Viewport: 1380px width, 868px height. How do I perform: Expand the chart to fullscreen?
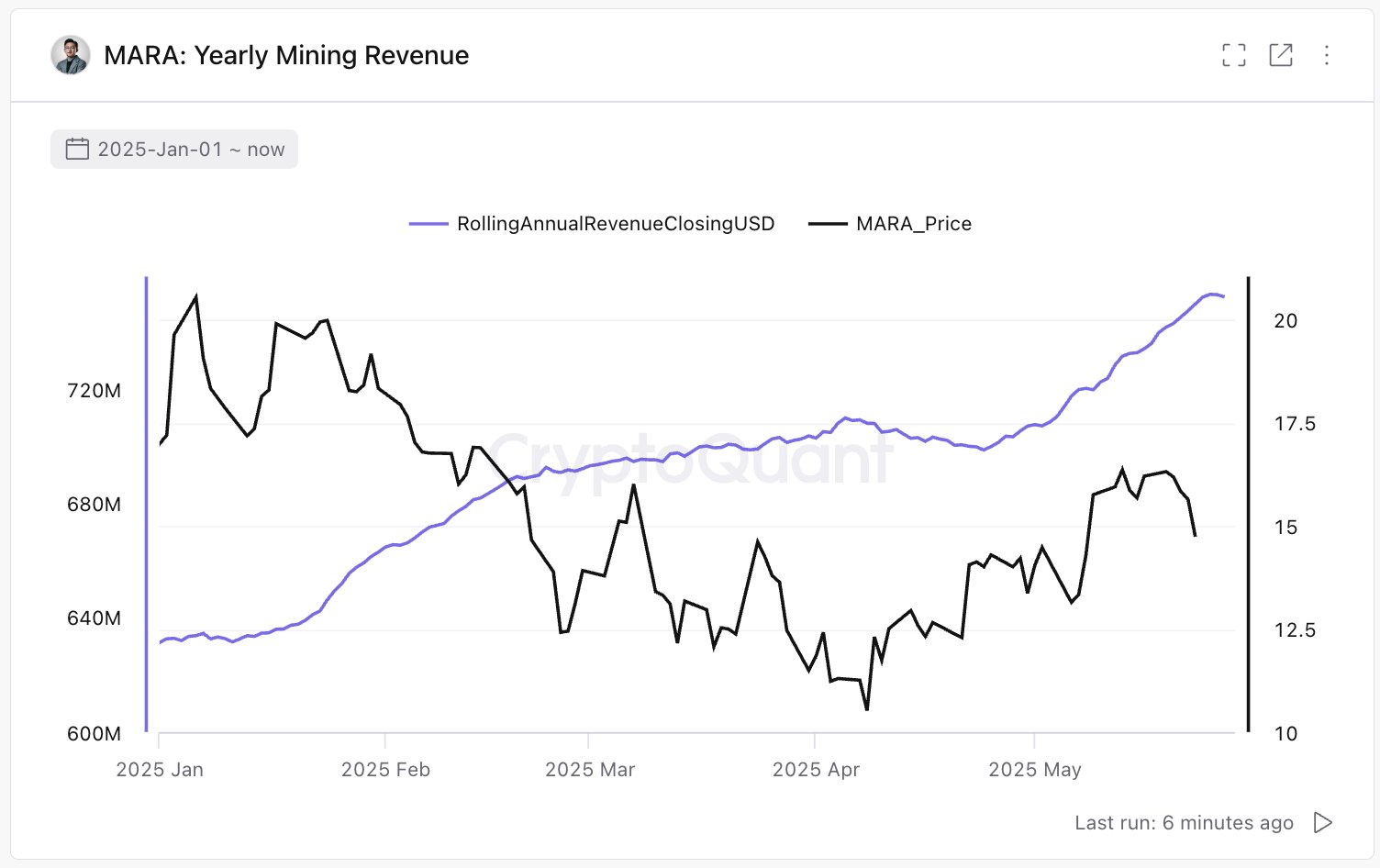1234,55
